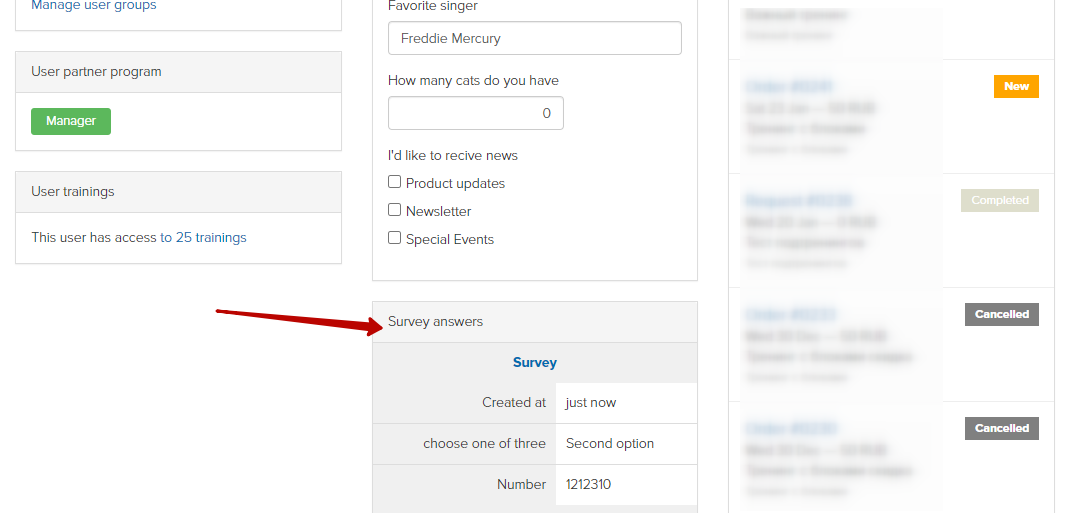
Task: Click the Survey answers panel header
Action: pyautogui.click(x=535, y=322)
